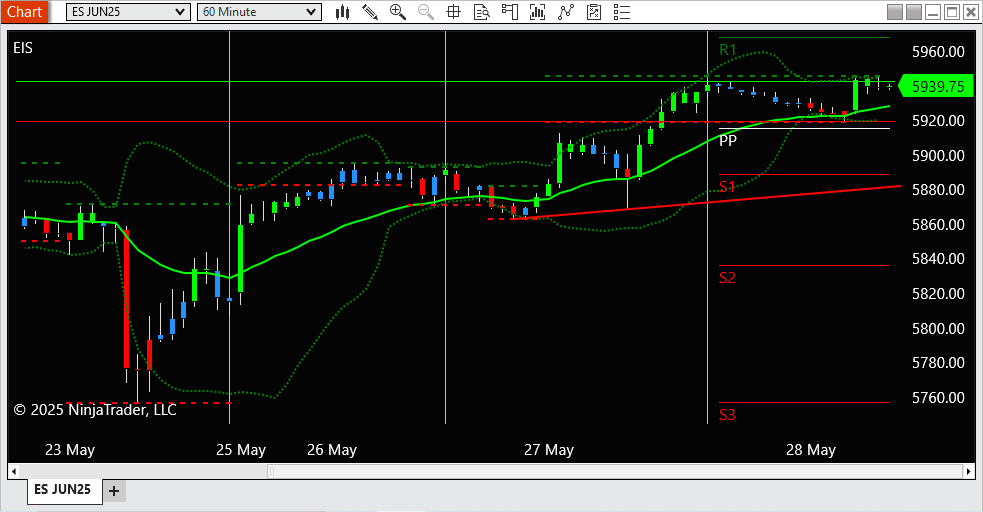Image resolution: width=983 pixels, height=512 pixels.
Task: Click the 5800.00 price axis label
Action: 938,328
